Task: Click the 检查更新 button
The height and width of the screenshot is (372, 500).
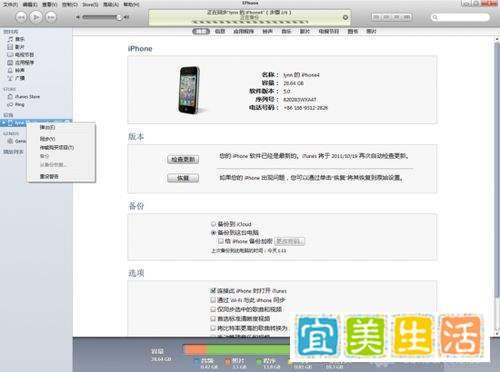Action: (x=183, y=159)
